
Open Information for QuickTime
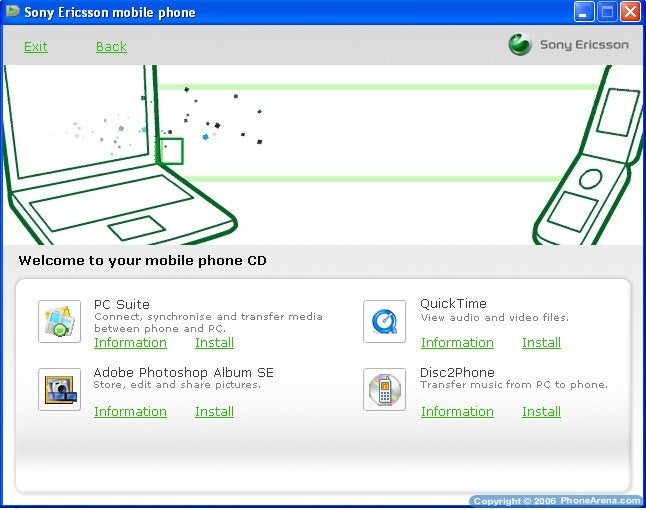(x=457, y=343)
